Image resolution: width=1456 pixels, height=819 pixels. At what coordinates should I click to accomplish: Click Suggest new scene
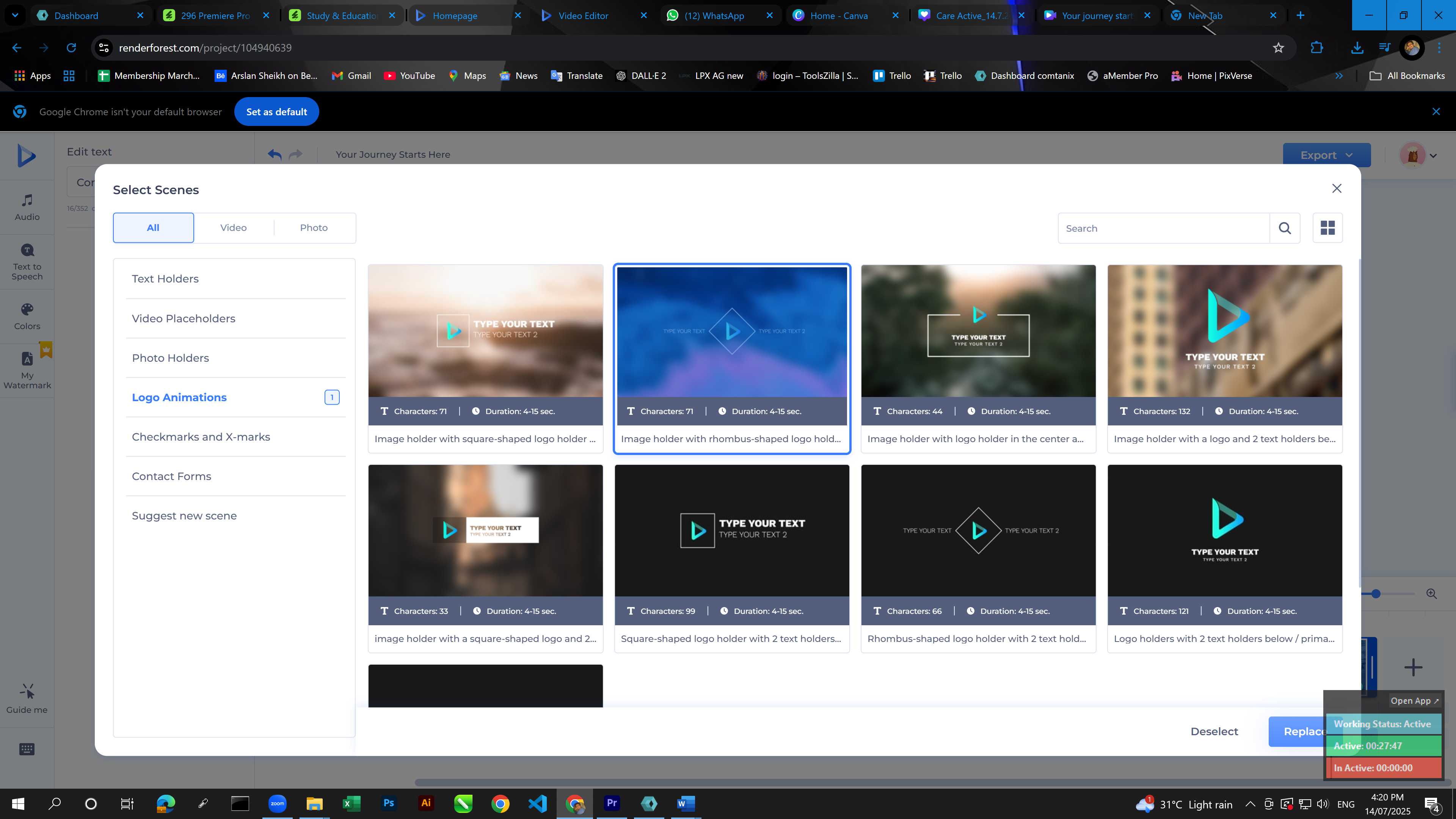236,516
